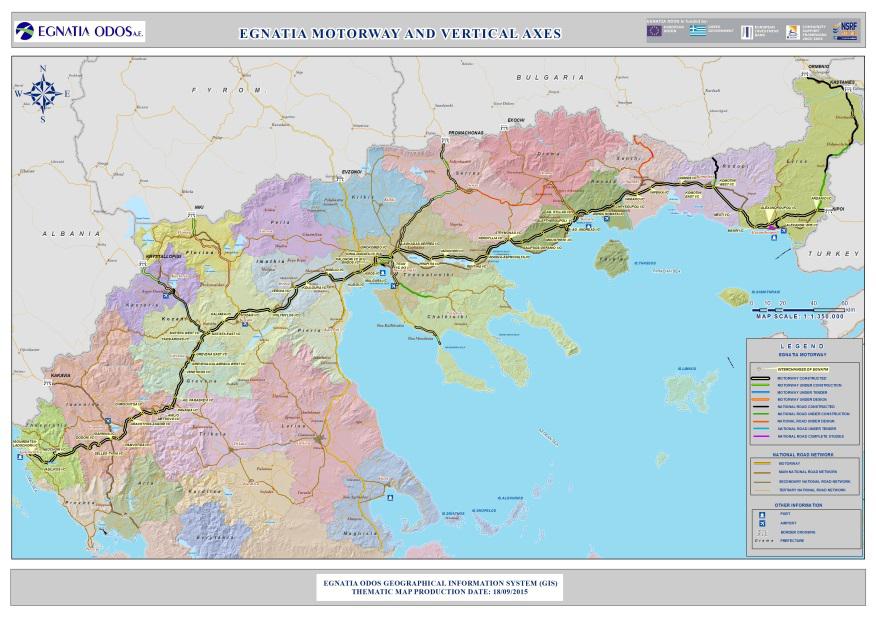Click the Airport symbol in the legend

[763, 523]
